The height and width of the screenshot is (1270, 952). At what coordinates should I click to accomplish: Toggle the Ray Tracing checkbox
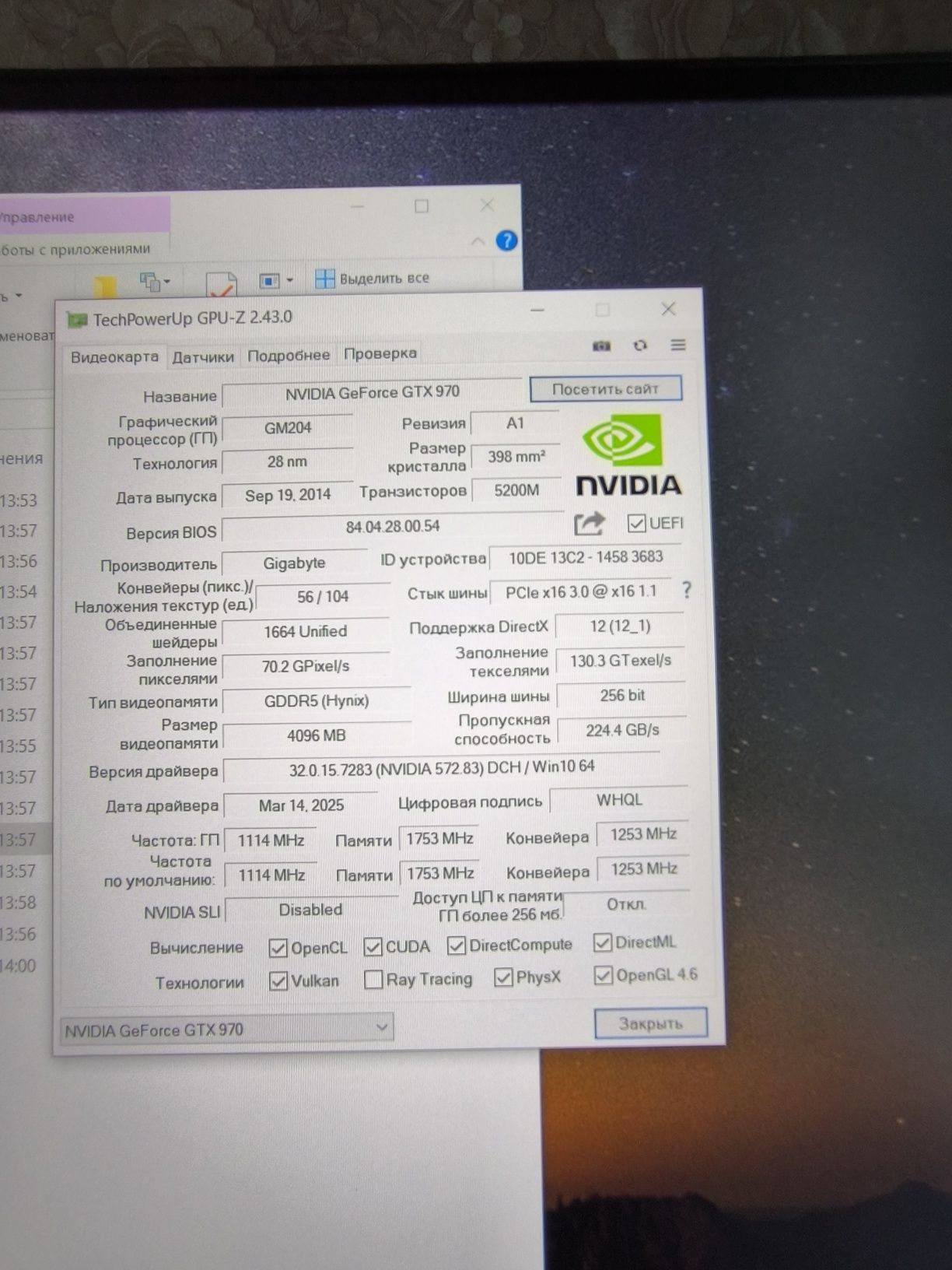[373, 980]
